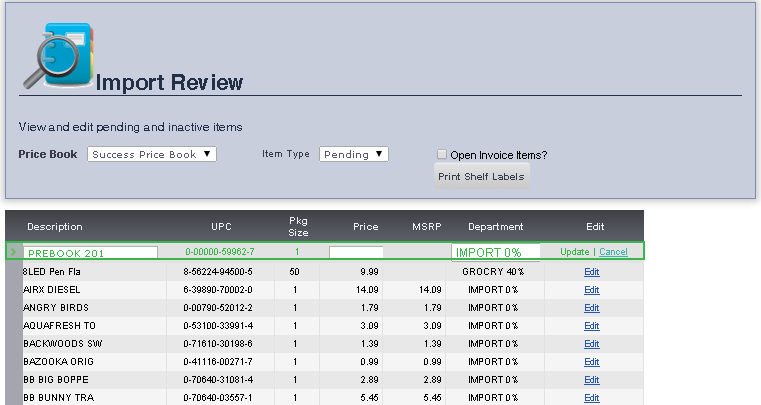The height and width of the screenshot is (405, 761).
Task: Select UPC 0-00000-59962-7 cell
Action: (x=219, y=252)
